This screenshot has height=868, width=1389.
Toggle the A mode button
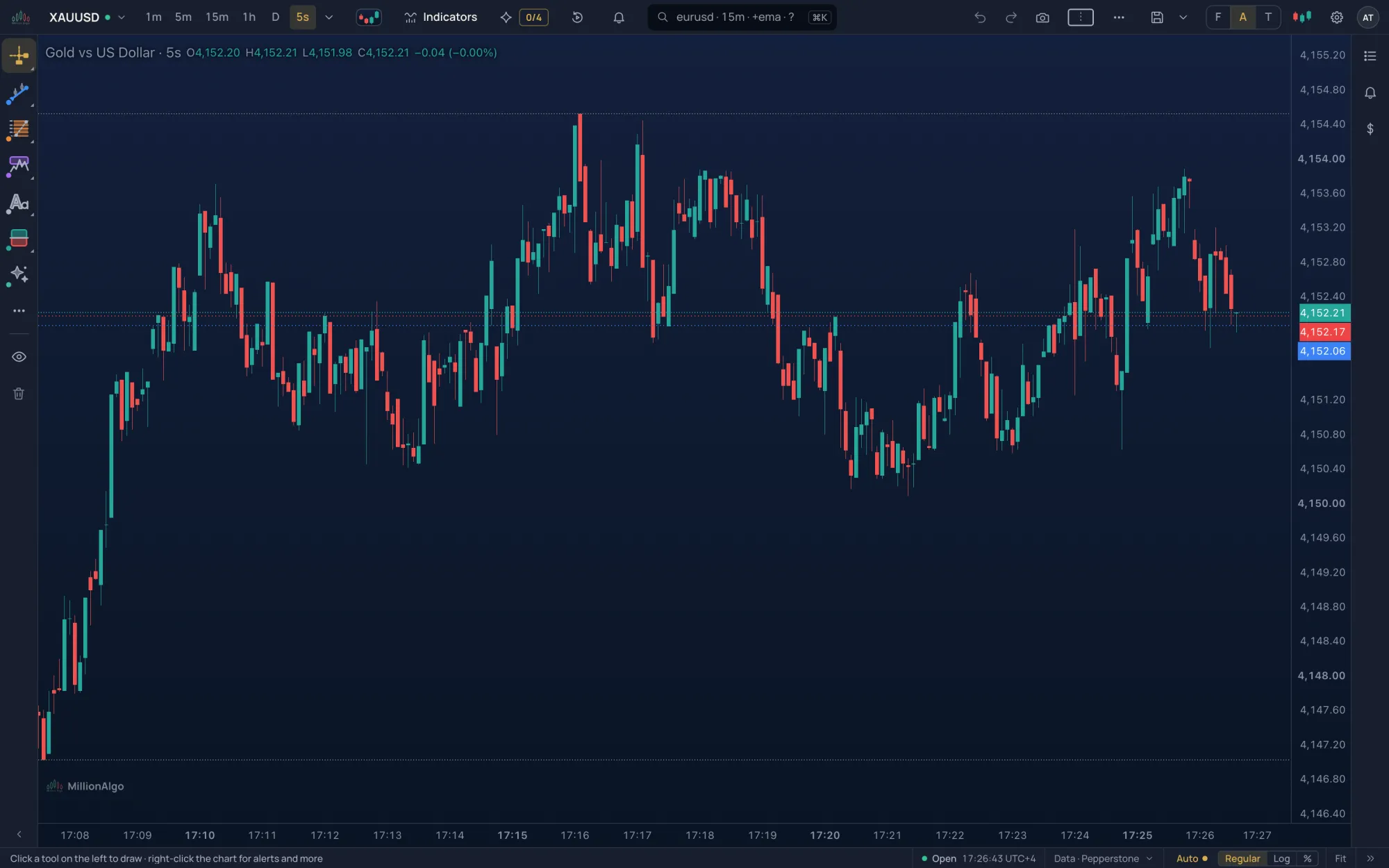tap(1243, 17)
